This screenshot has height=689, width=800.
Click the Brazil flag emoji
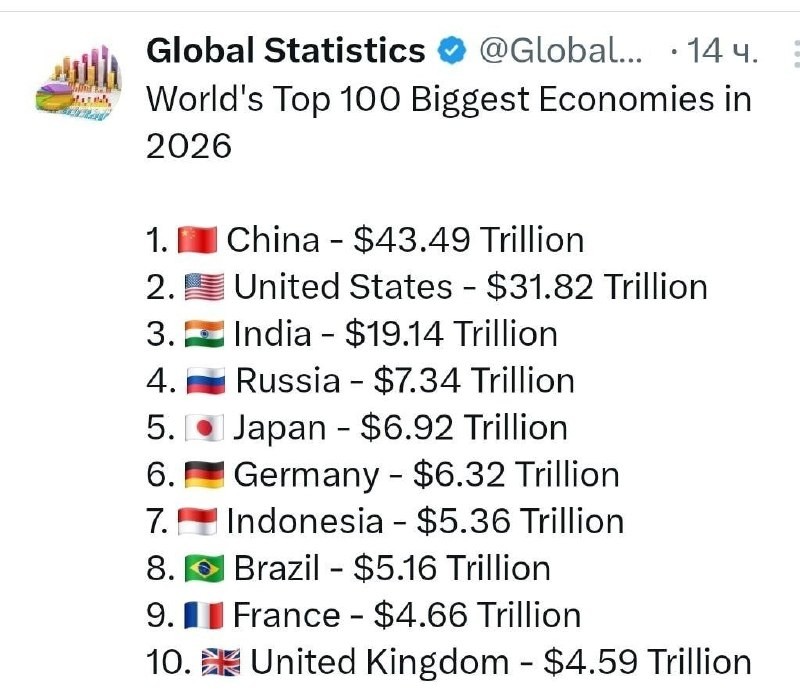[x=204, y=569]
